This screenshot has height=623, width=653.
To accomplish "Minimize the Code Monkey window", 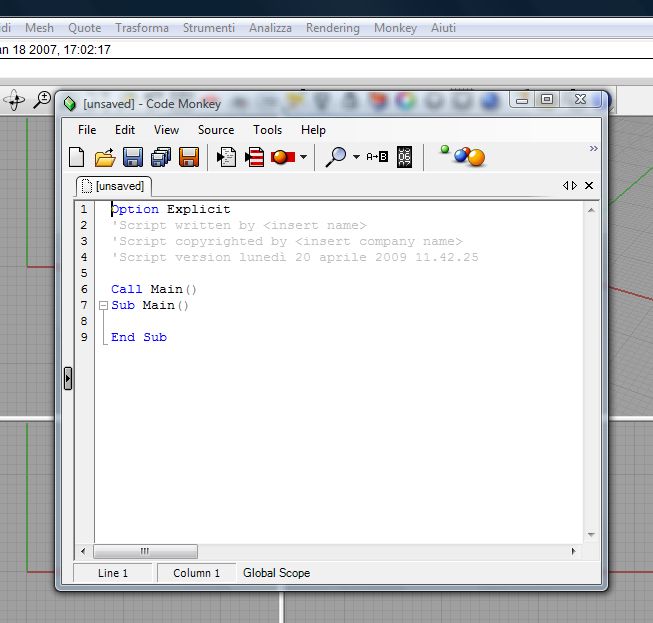I will pos(522,100).
